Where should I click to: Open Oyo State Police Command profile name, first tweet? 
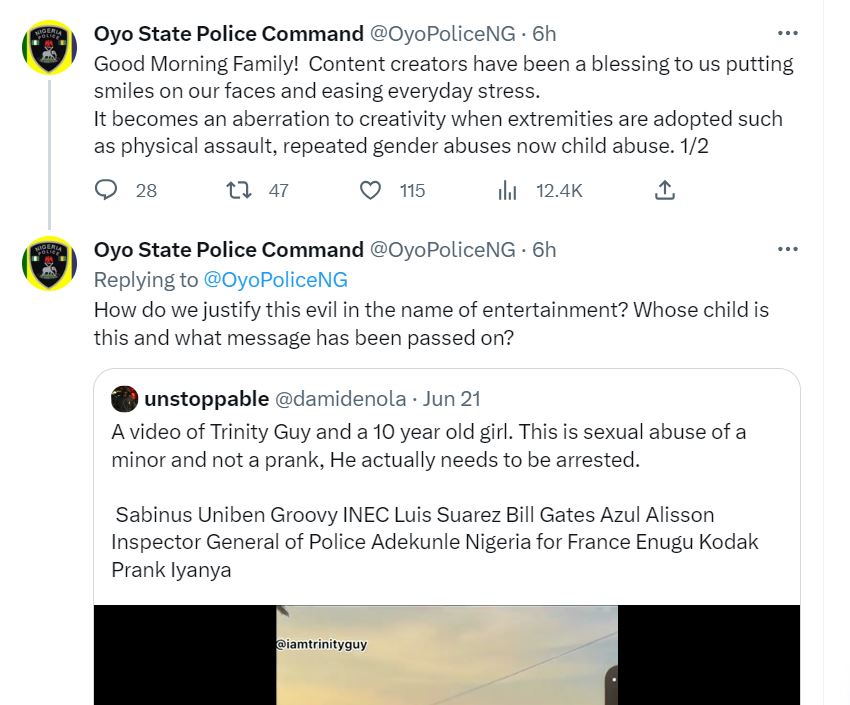click(x=228, y=34)
